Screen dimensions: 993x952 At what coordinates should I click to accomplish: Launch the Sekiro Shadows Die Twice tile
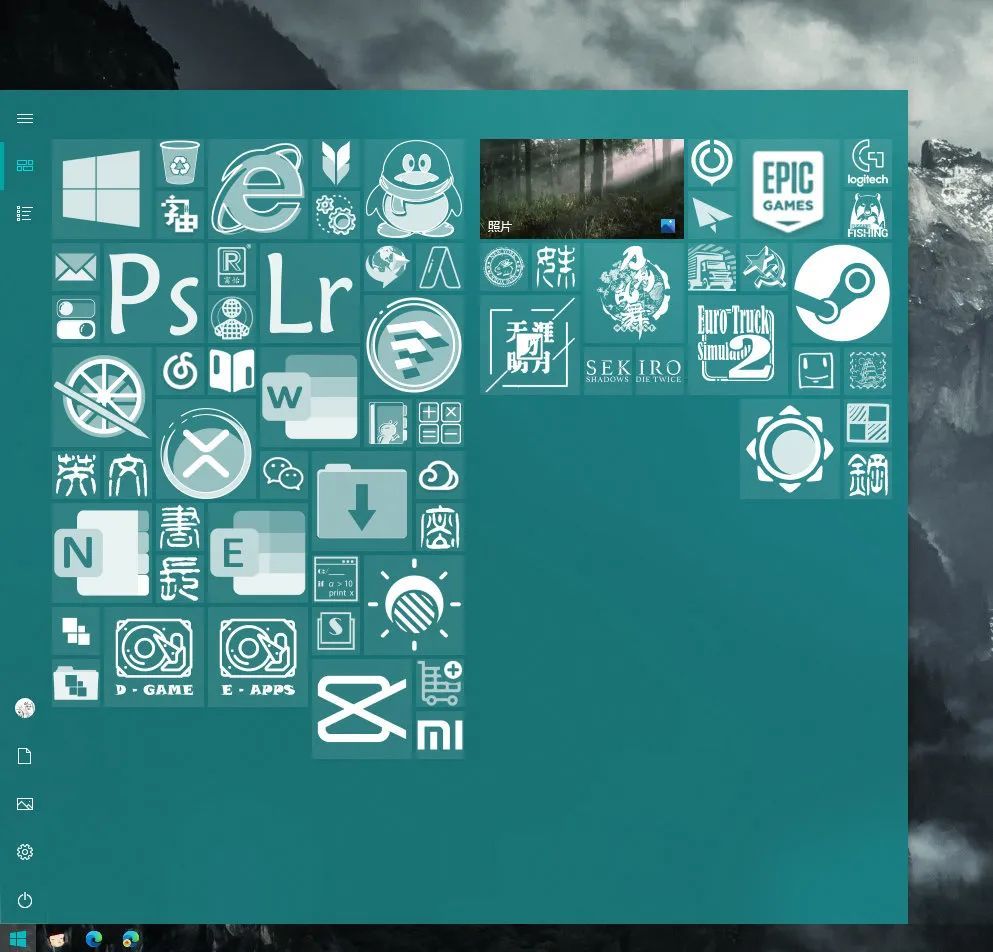[633, 371]
